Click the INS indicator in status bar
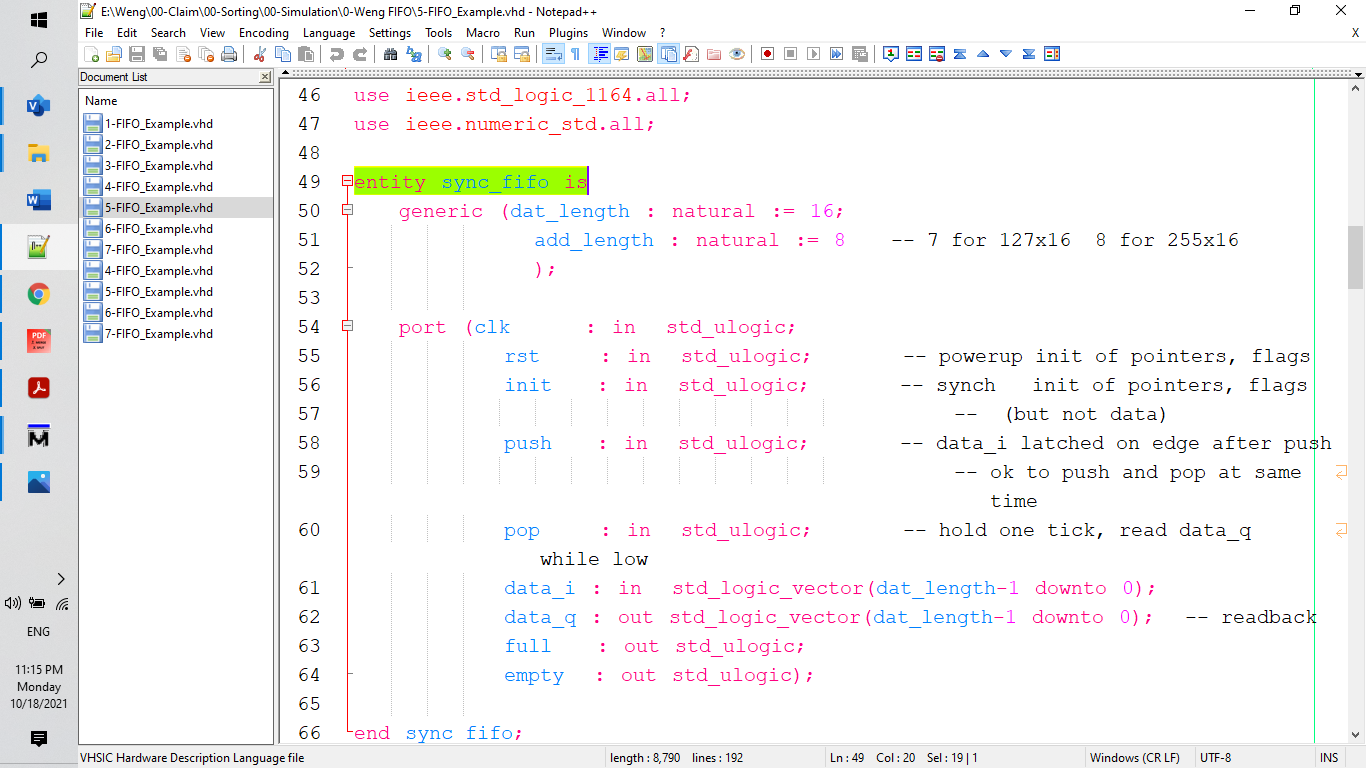Image resolution: width=1366 pixels, height=768 pixels. [1329, 758]
